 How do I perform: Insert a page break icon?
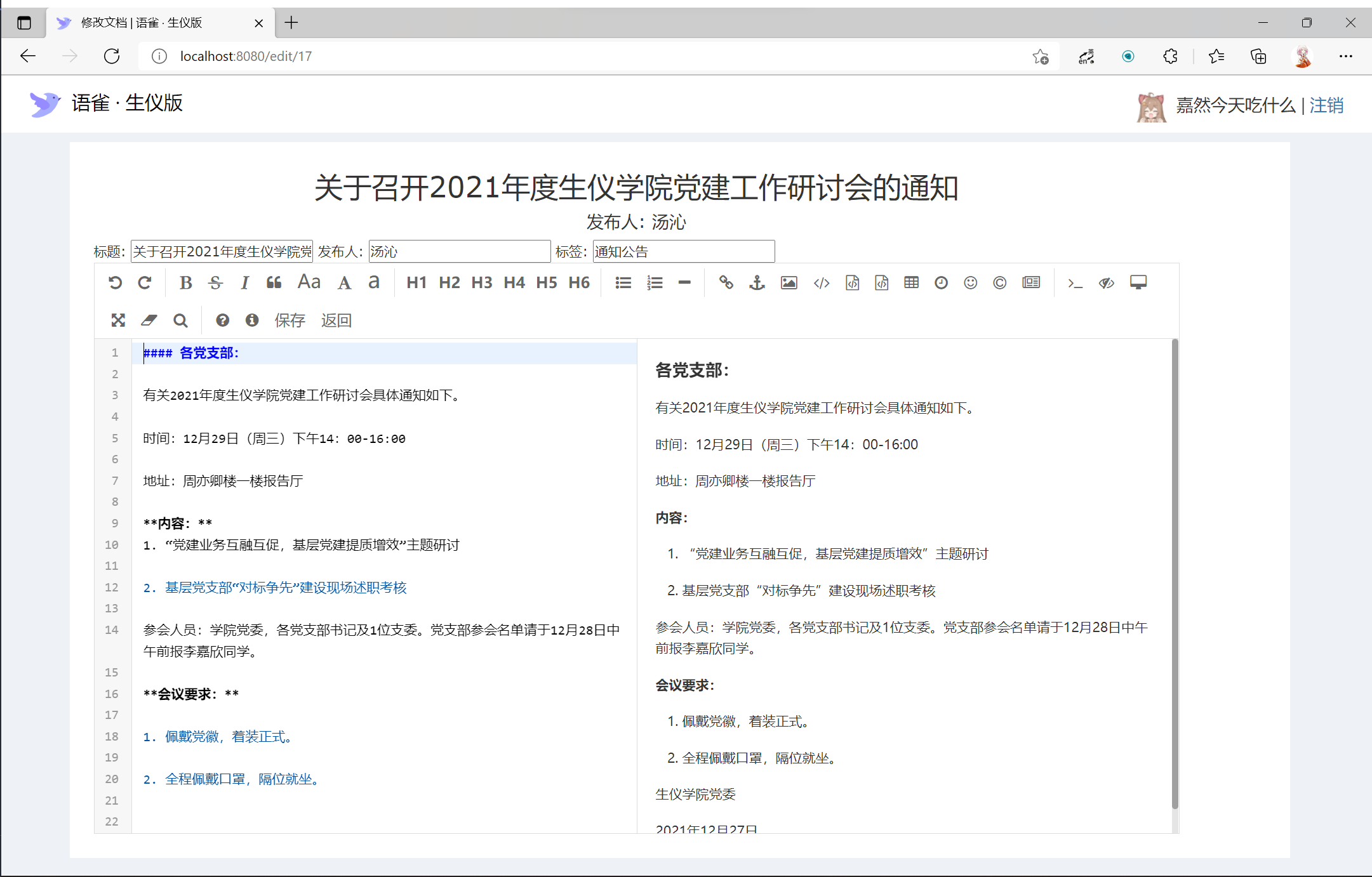click(1032, 283)
